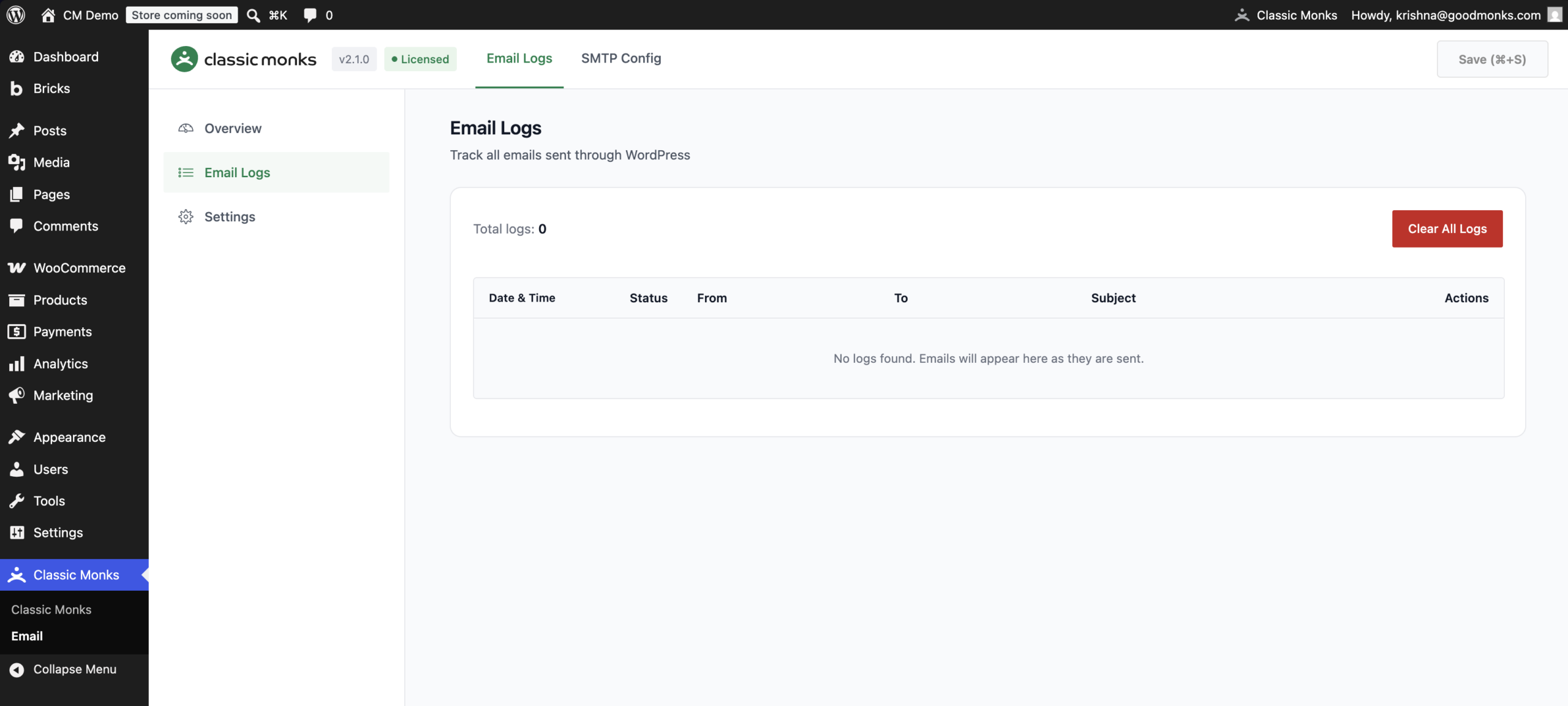Viewport: 1568px width, 706px height.
Task: Click the Collapse Menu arrow icon
Action: 17,670
